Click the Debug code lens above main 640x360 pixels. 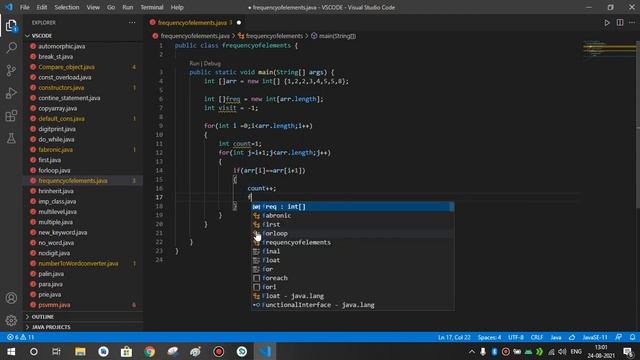click(x=212, y=63)
